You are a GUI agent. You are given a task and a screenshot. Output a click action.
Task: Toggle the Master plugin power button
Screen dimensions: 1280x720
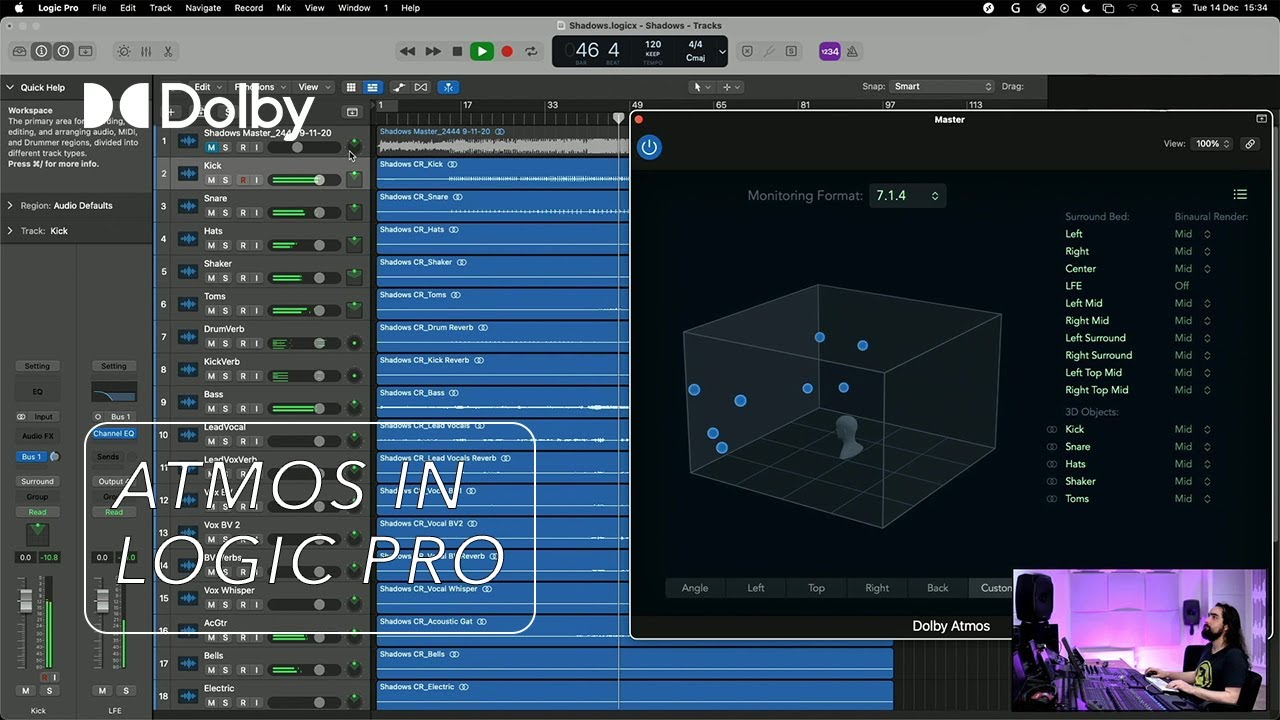649,147
